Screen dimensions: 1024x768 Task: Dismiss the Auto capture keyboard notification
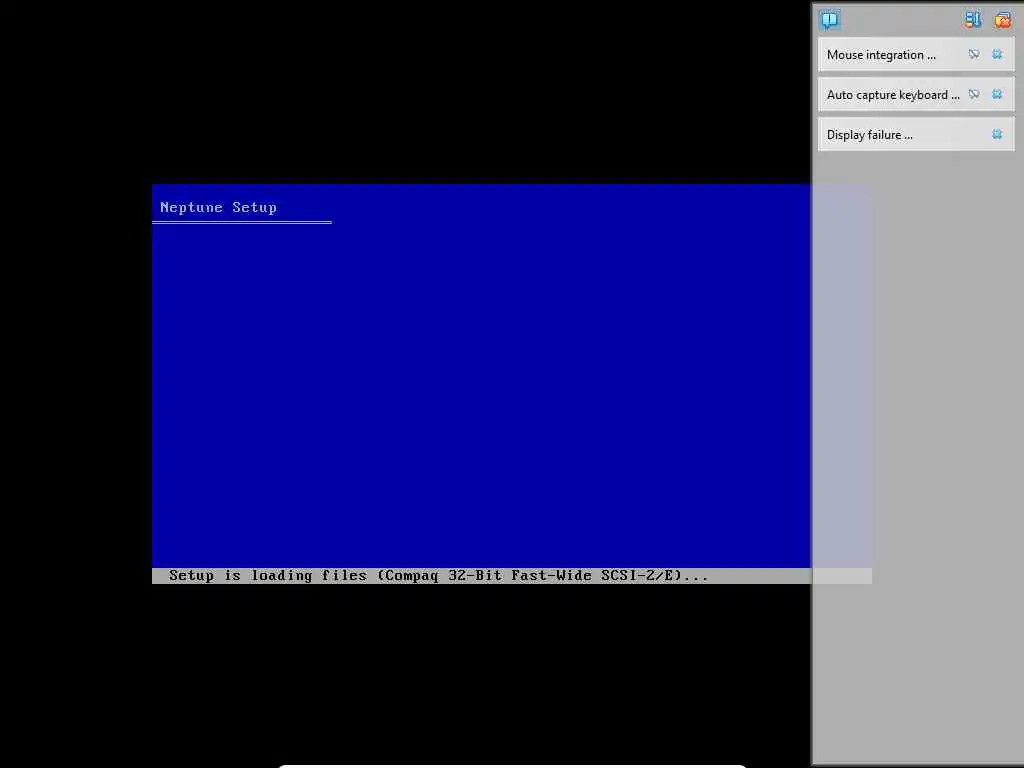[997, 94]
